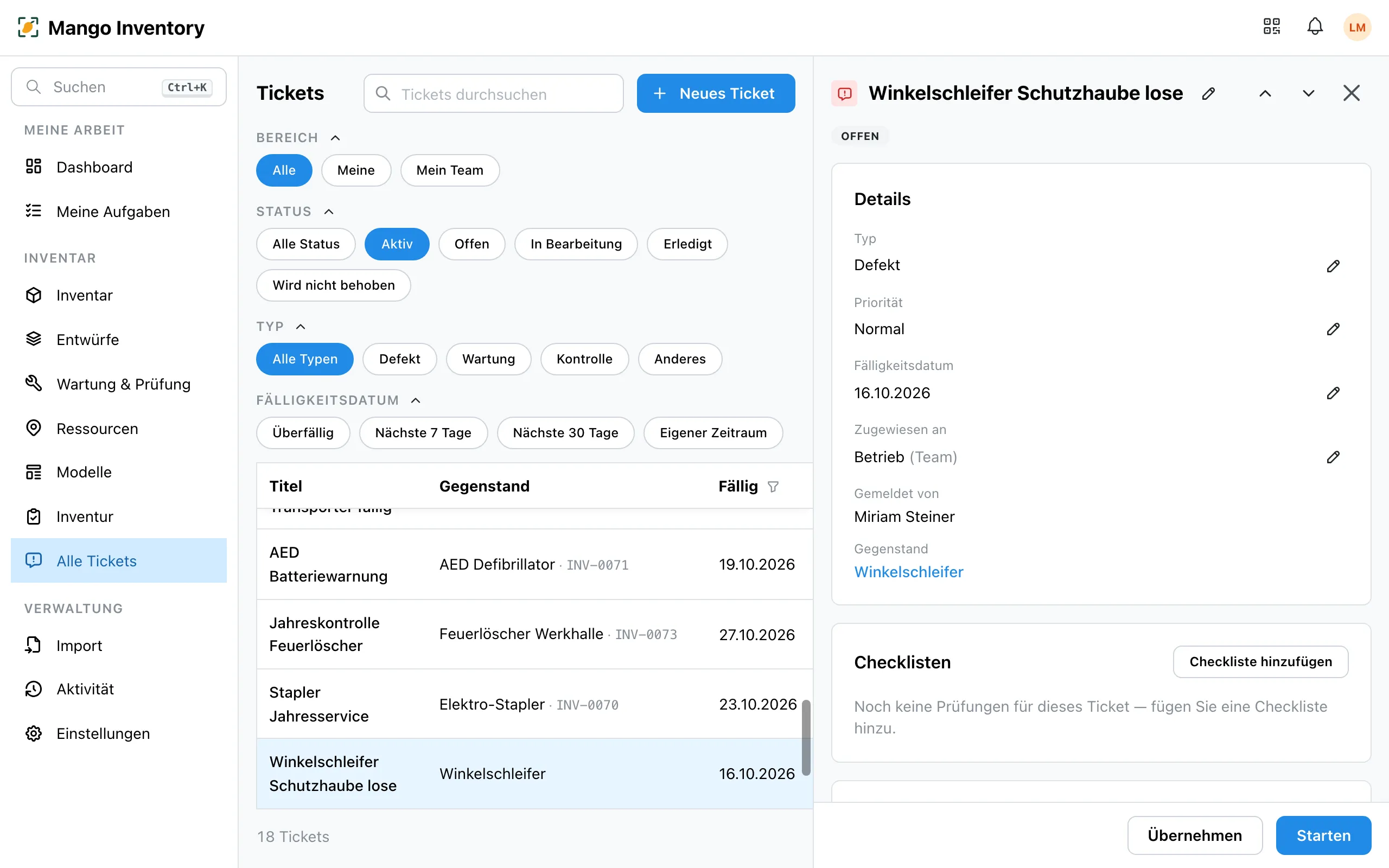Click the ticket list scrollbar thumb
The height and width of the screenshot is (868, 1389).
click(806, 738)
